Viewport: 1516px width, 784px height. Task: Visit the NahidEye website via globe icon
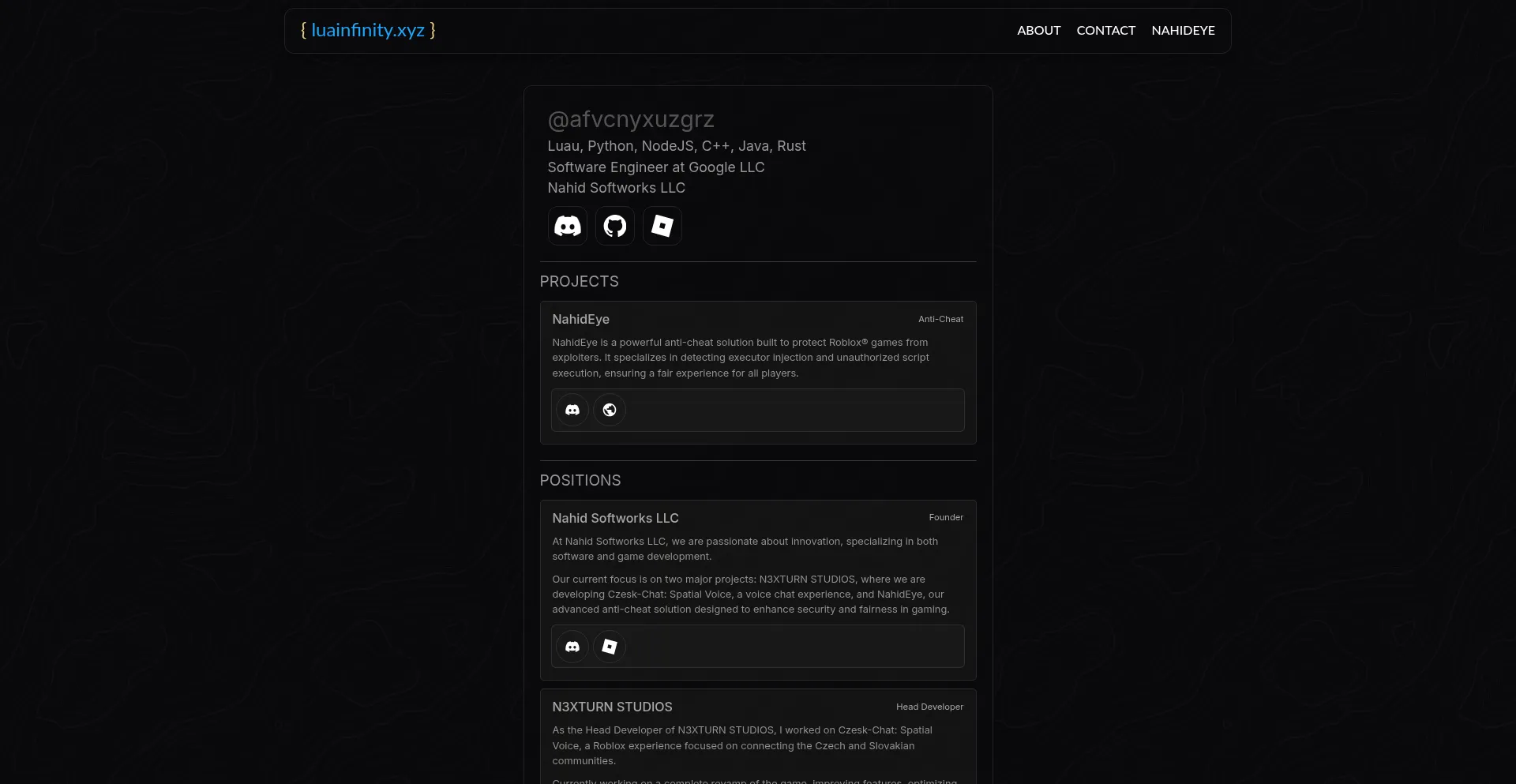(x=610, y=410)
